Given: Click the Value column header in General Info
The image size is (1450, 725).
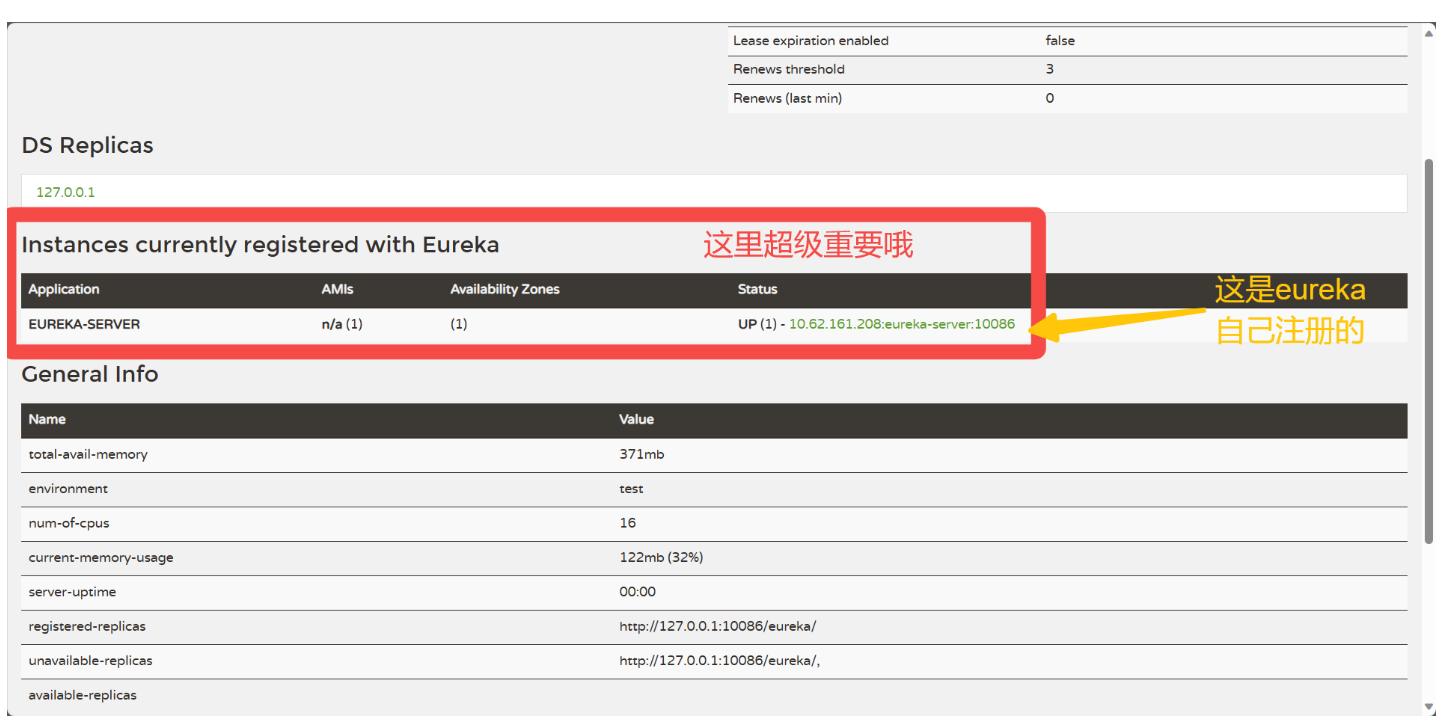Looking at the screenshot, I should pyautogui.click(x=636, y=419).
